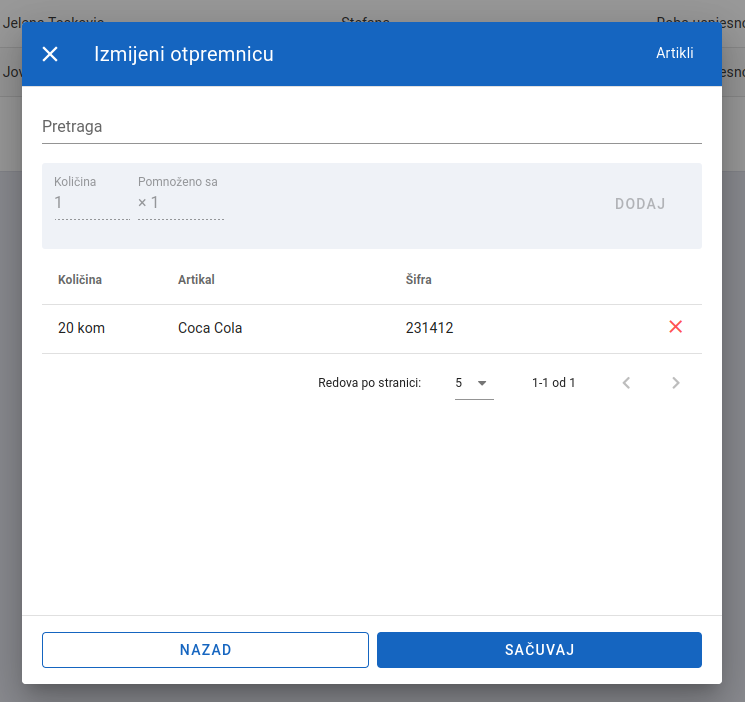The width and height of the screenshot is (745, 702).
Task: Select the Coca Cola cell
Action: (x=210, y=328)
